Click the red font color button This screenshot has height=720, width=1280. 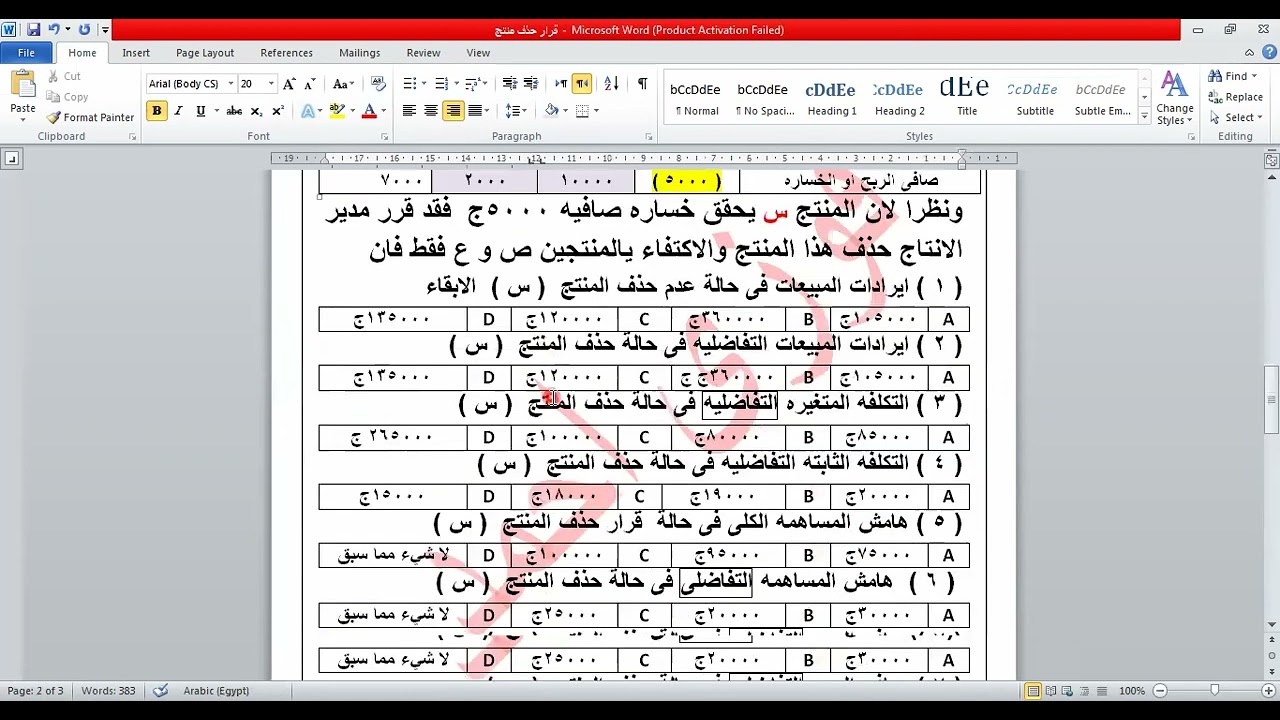click(x=369, y=111)
